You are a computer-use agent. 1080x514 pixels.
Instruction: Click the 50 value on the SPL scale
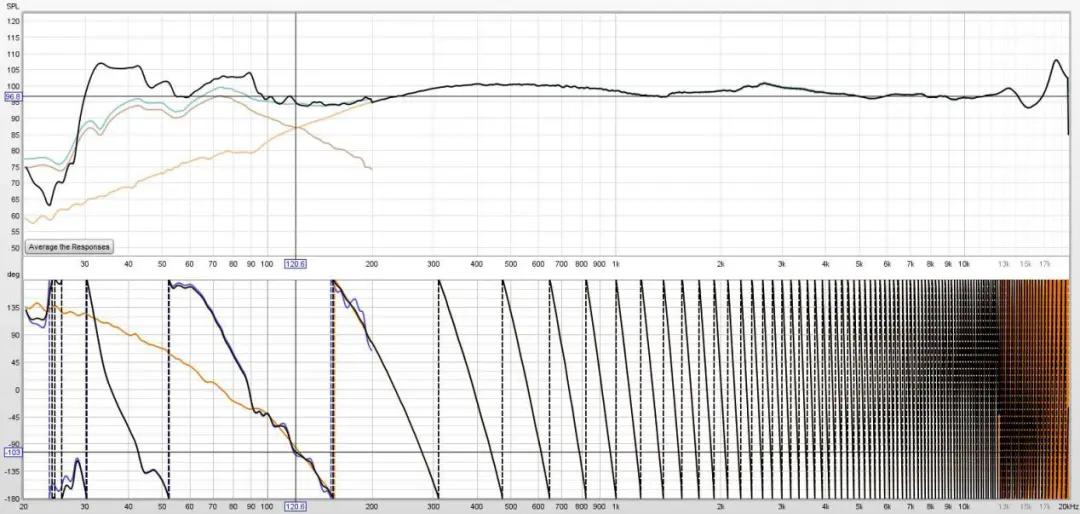coord(14,248)
